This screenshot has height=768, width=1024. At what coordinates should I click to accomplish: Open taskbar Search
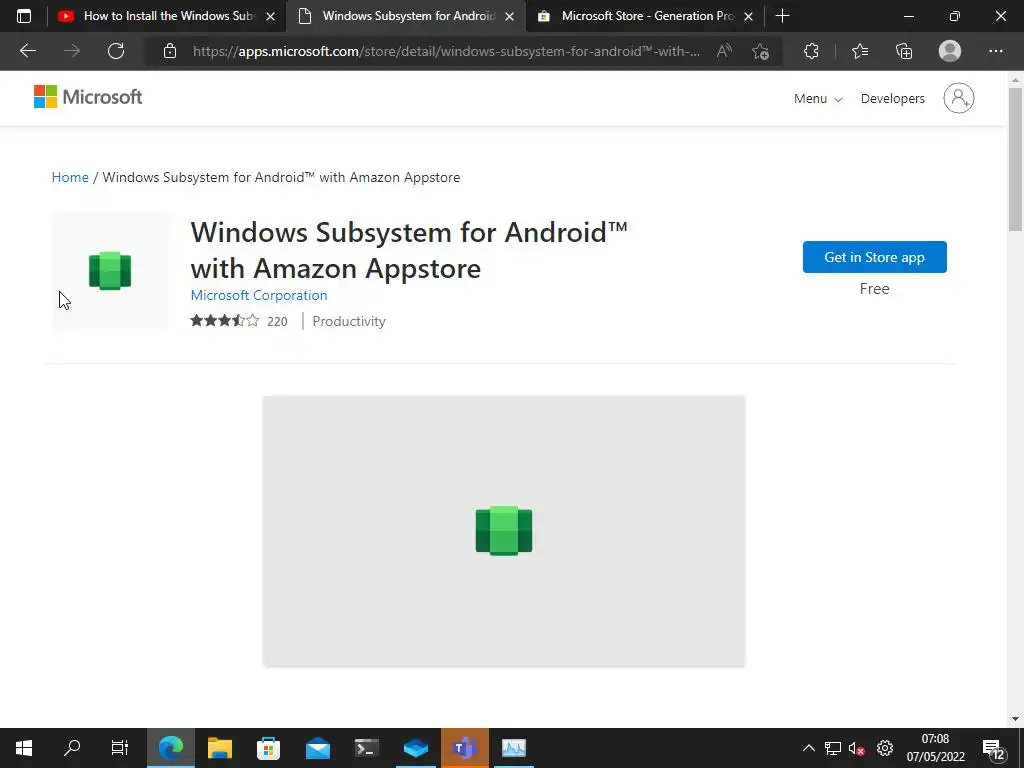72,748
